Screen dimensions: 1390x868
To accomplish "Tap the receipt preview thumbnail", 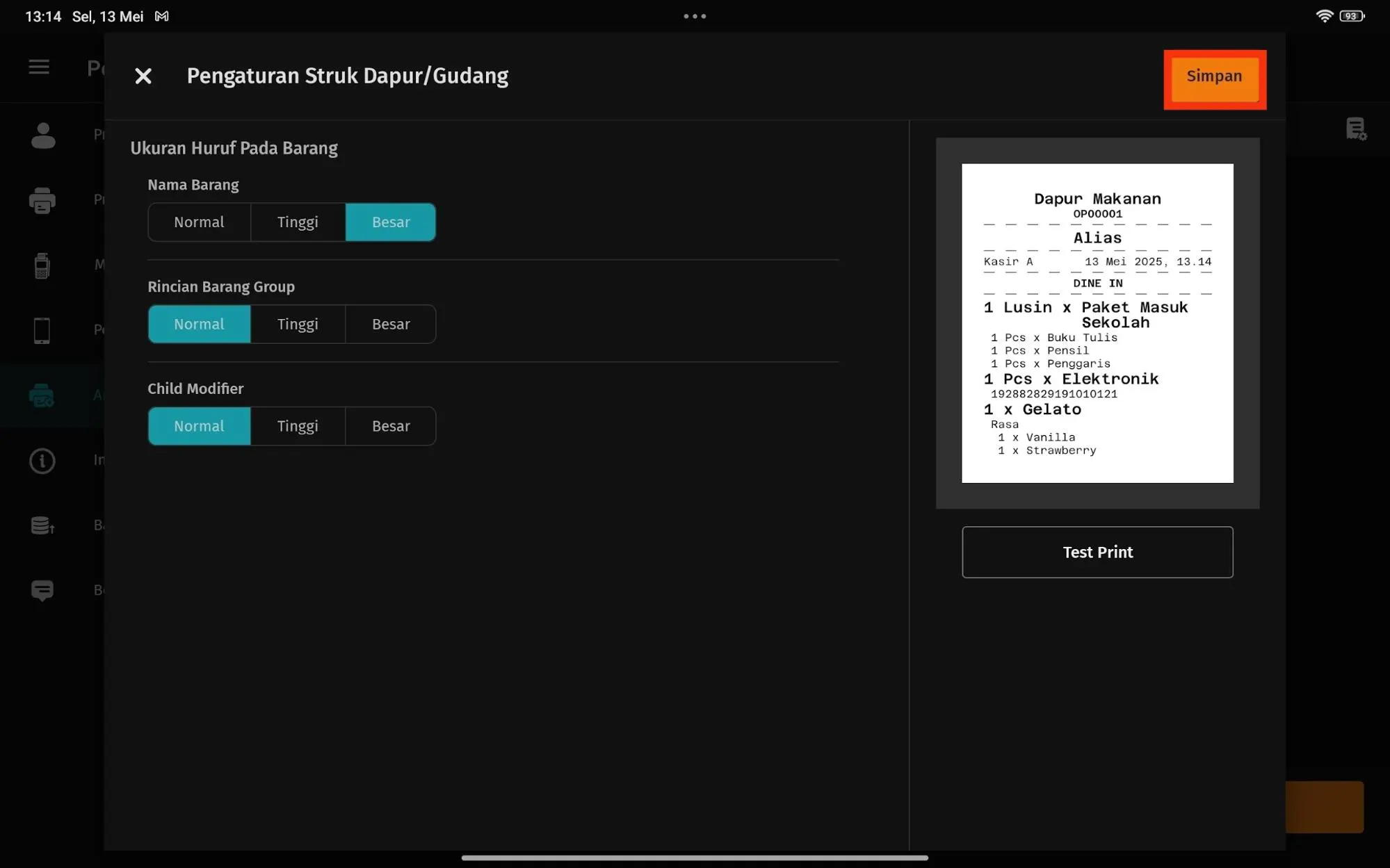I will click(x=1097, y=323).
